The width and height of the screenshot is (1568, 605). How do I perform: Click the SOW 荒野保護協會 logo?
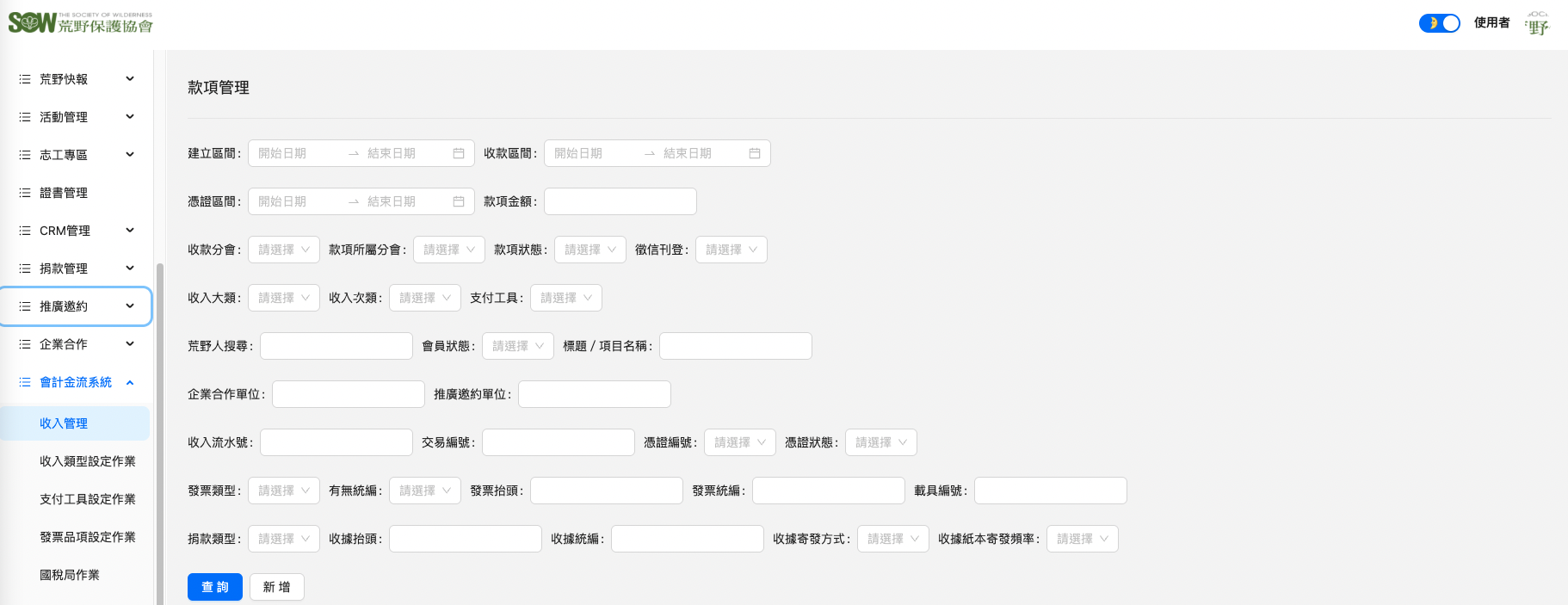pyautogui.click(x=80, y=23)
